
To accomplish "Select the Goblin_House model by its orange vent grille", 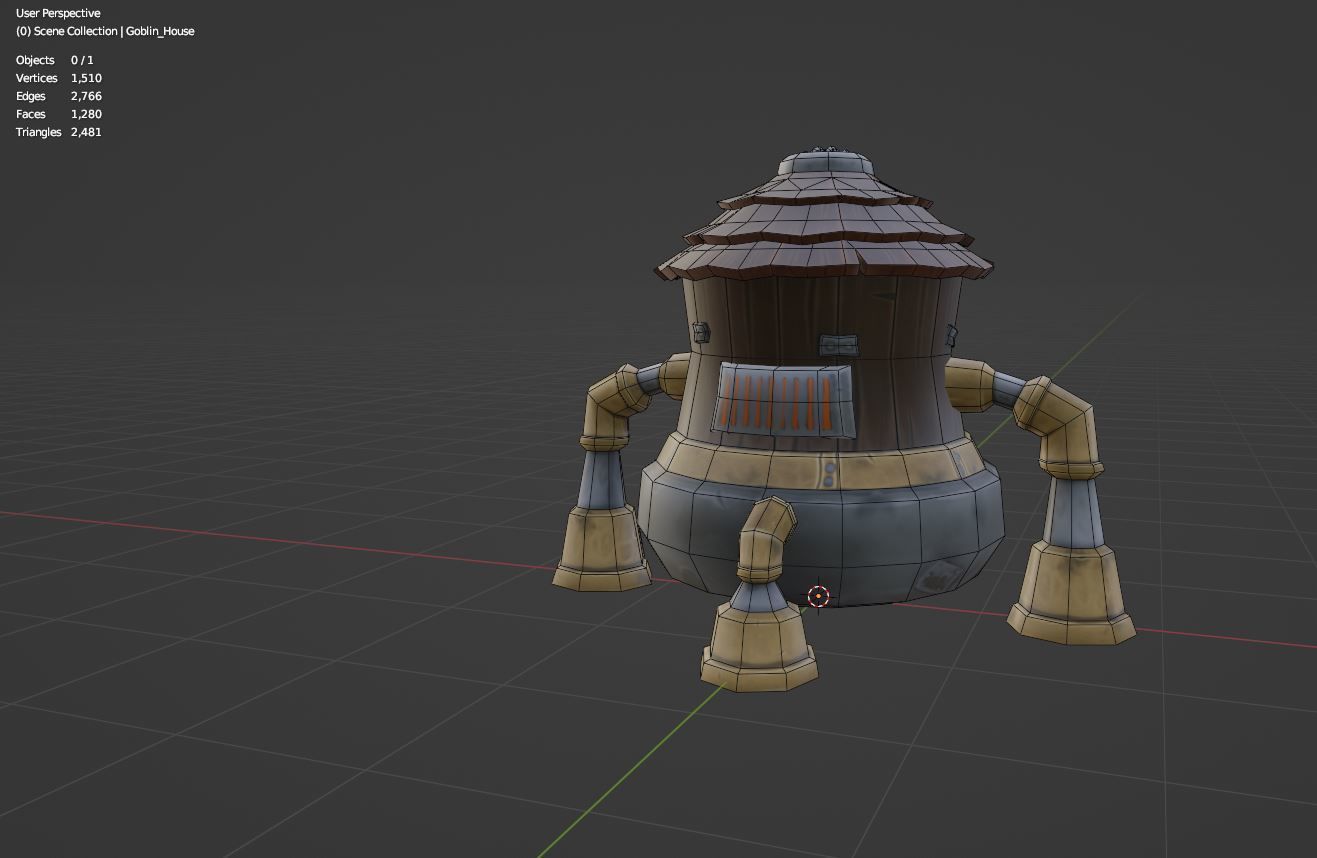I will click(x=784, y=401).
